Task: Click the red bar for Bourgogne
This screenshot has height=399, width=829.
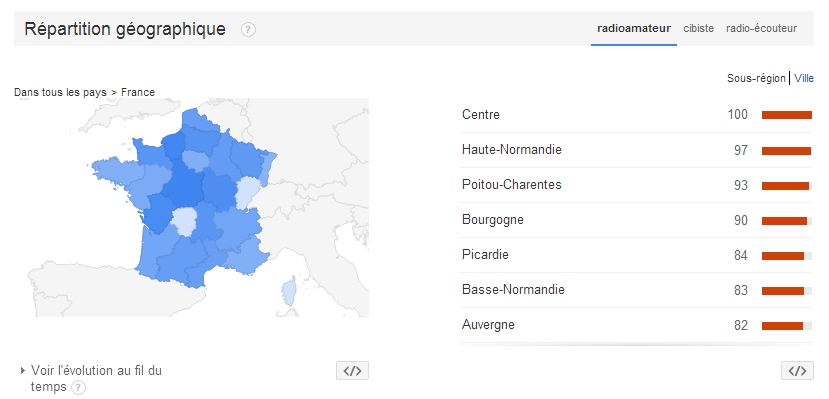Action: pos(784,221)
